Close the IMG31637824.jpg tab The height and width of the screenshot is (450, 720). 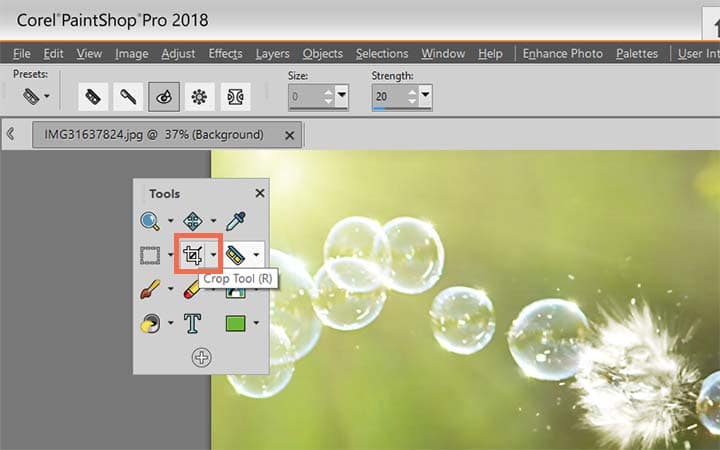click(289, 135)
